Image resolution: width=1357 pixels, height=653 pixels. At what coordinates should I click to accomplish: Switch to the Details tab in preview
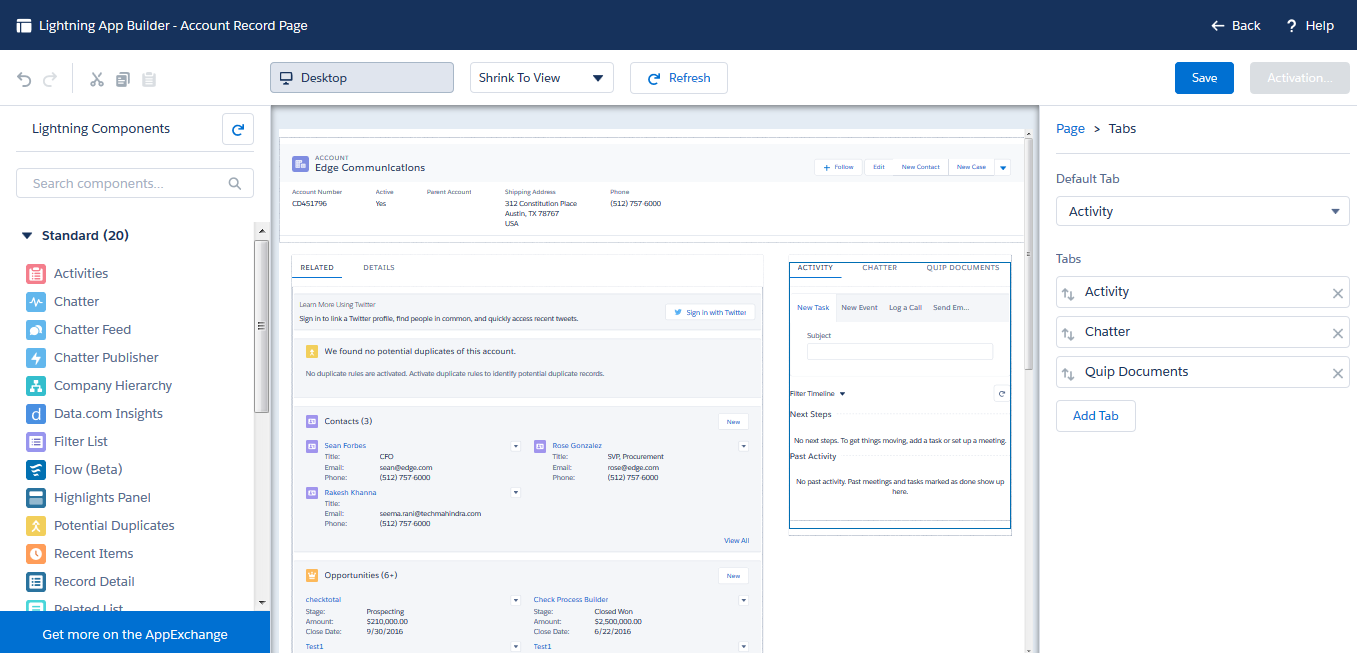(378, 267)
